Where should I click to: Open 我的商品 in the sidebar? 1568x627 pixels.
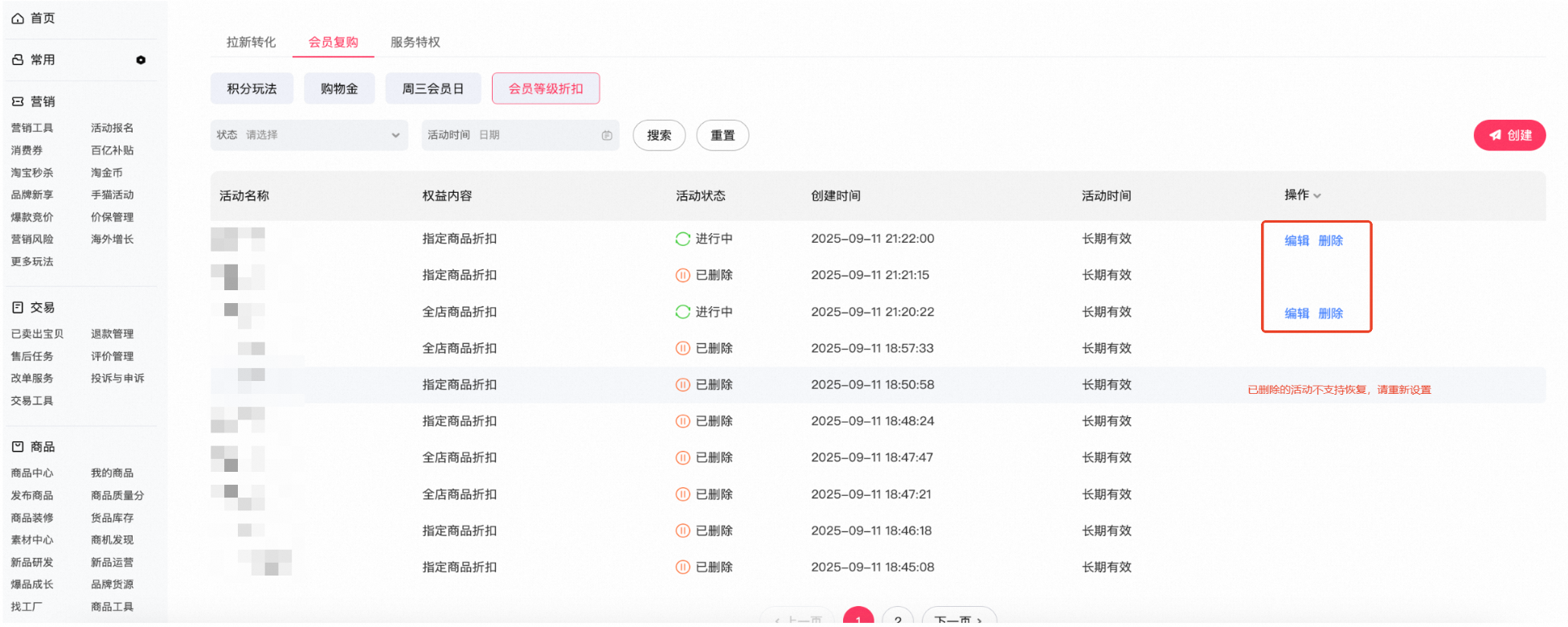113,473
